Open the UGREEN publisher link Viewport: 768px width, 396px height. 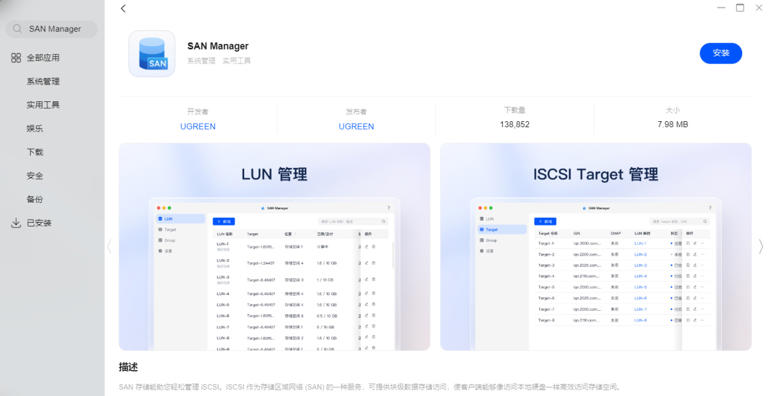tap(356, 126)
